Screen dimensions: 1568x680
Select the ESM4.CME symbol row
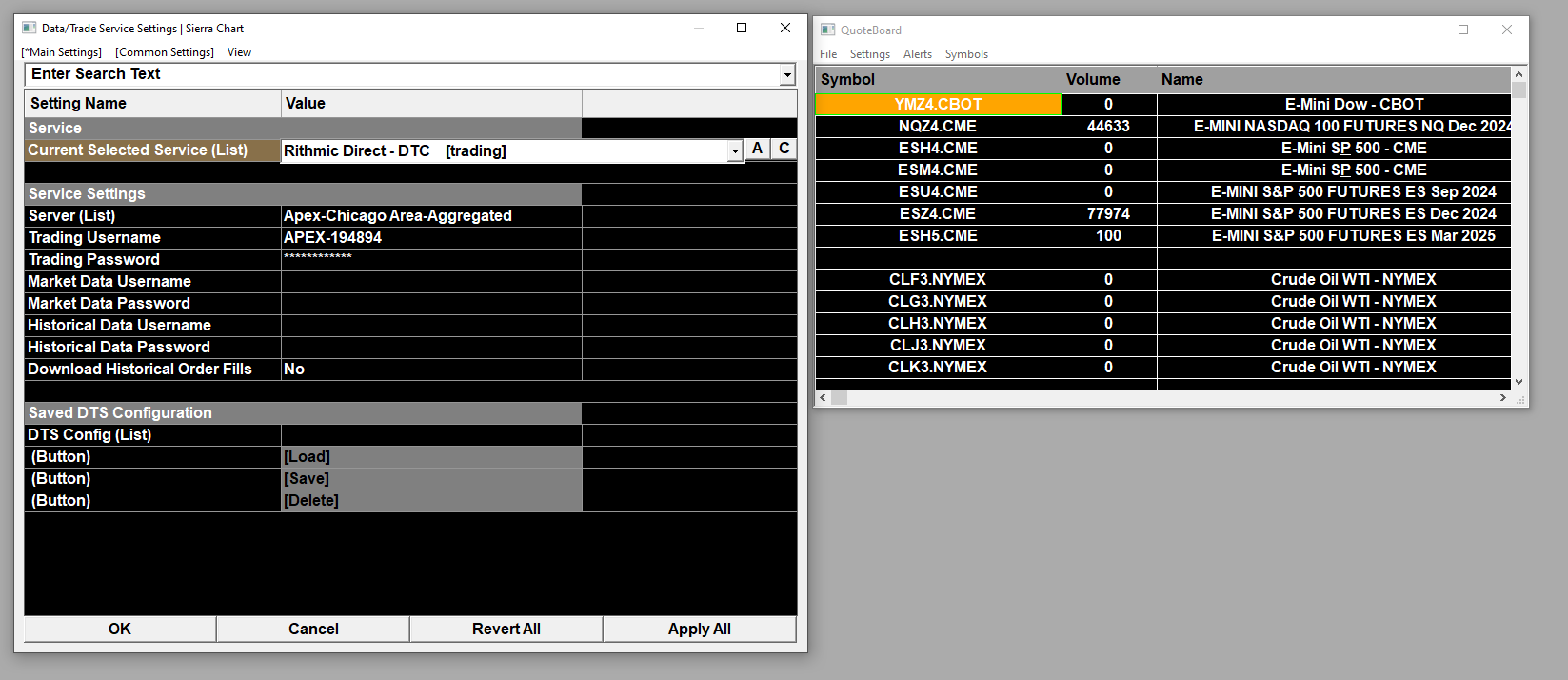tap(939, 170)
